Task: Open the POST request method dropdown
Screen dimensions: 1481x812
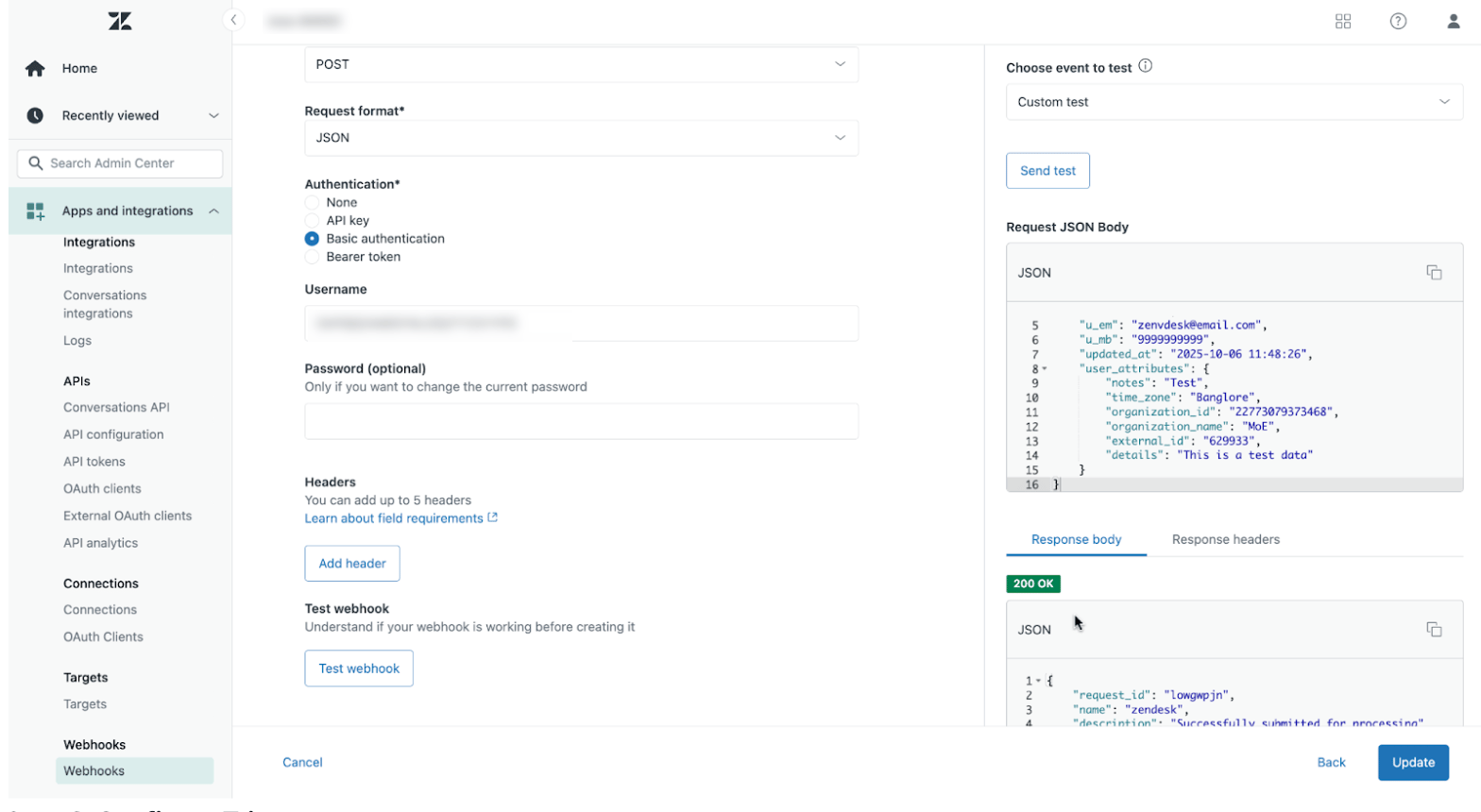Action: (x=581, y=64)
